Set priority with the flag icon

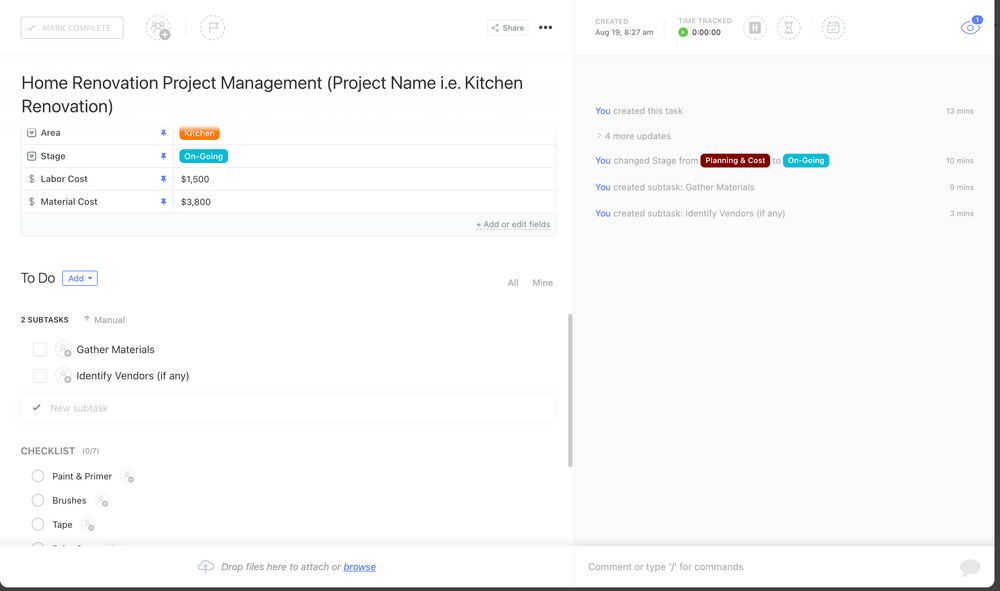coord(212,27)
